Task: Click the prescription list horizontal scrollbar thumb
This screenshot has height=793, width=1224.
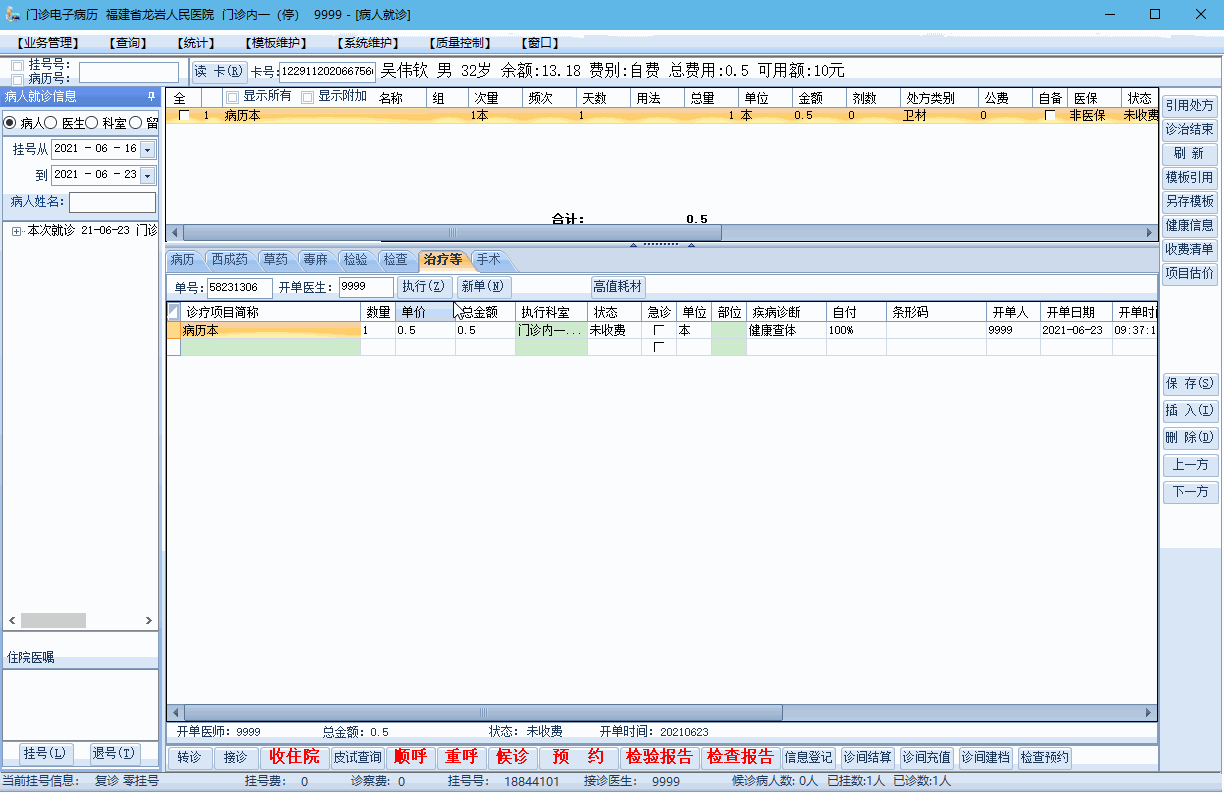Action: [450, 232]
